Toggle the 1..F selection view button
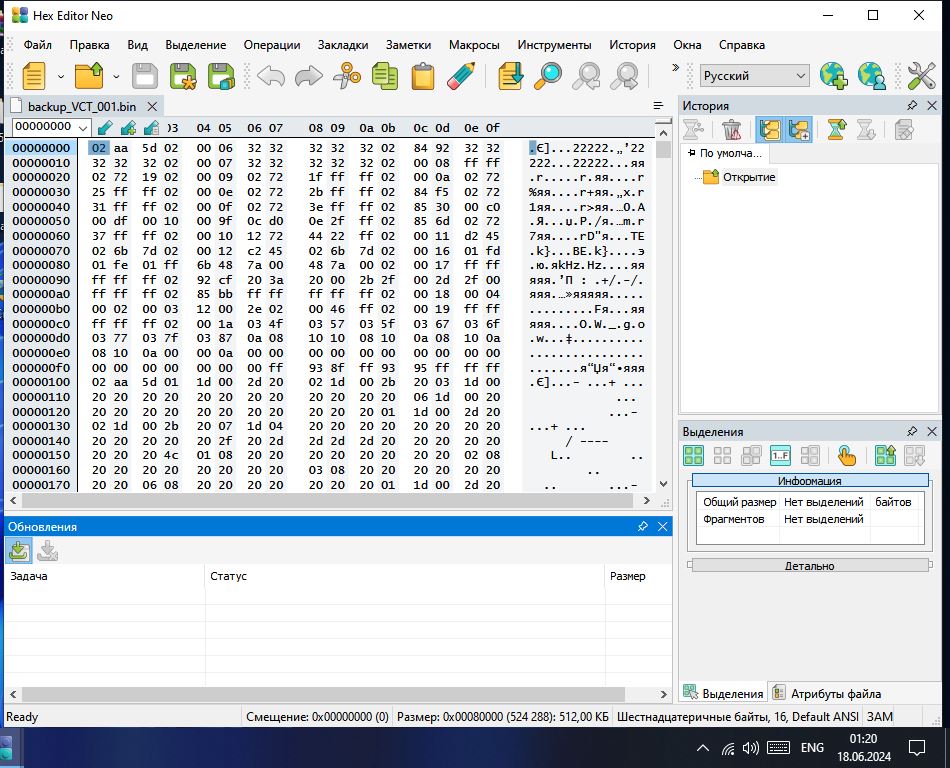 (x=780, y=455)
